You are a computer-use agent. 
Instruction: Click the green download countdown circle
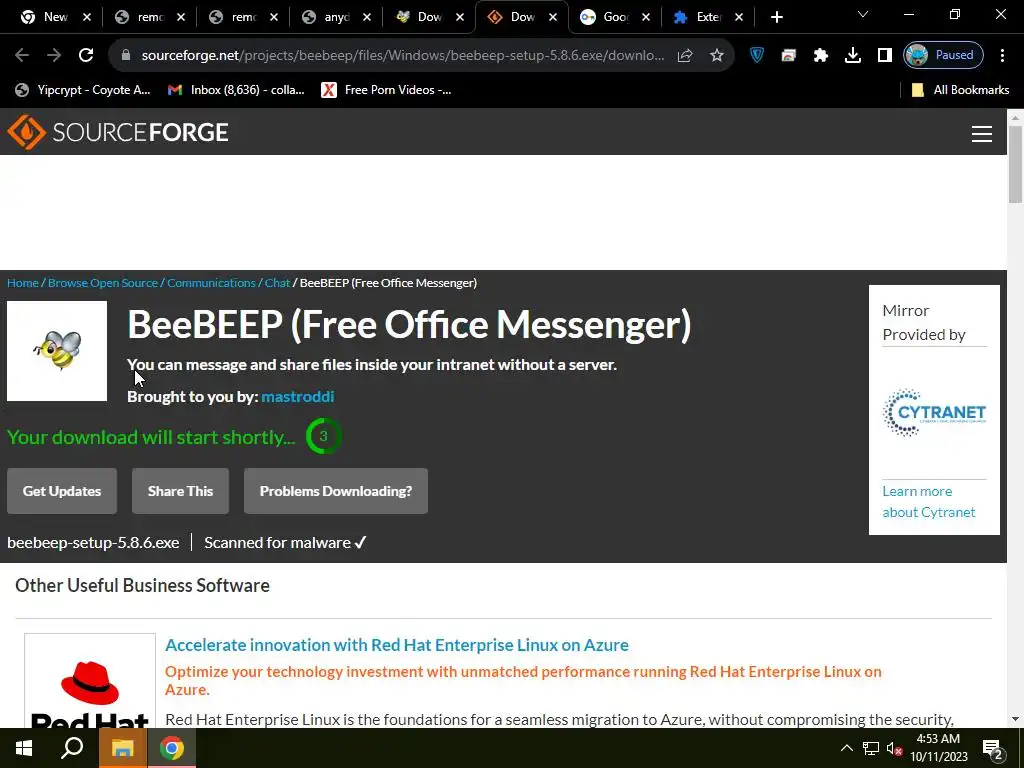pyautogui.click(x=323, y=436)
